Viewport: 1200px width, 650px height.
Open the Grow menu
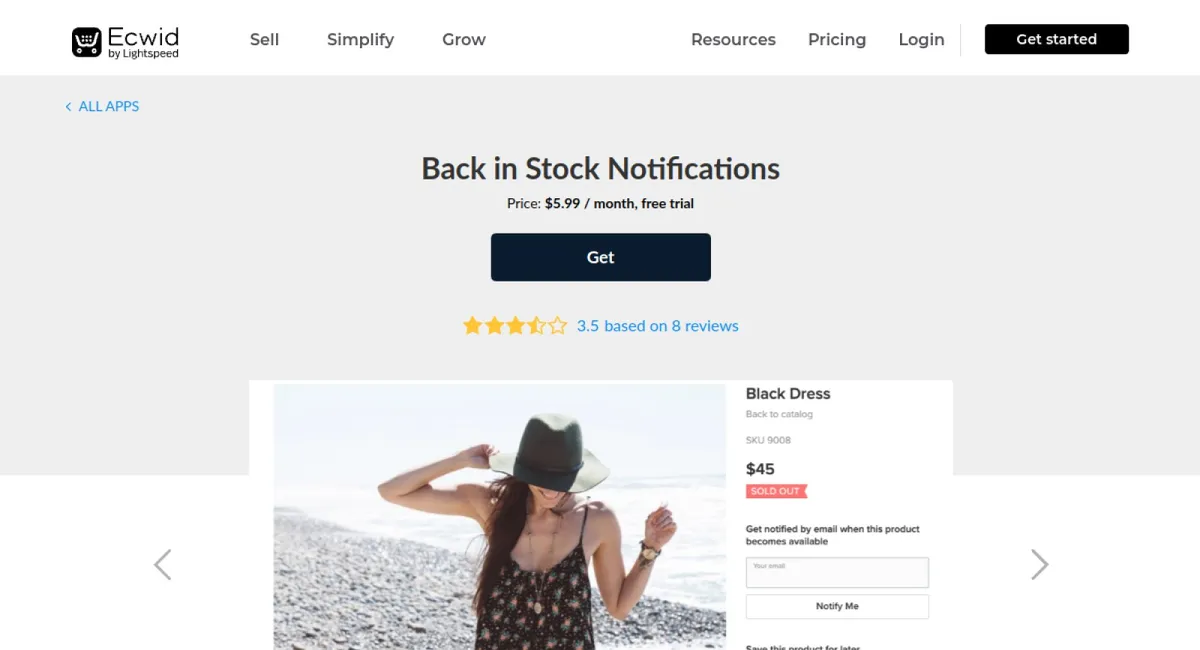coord(464,40)
